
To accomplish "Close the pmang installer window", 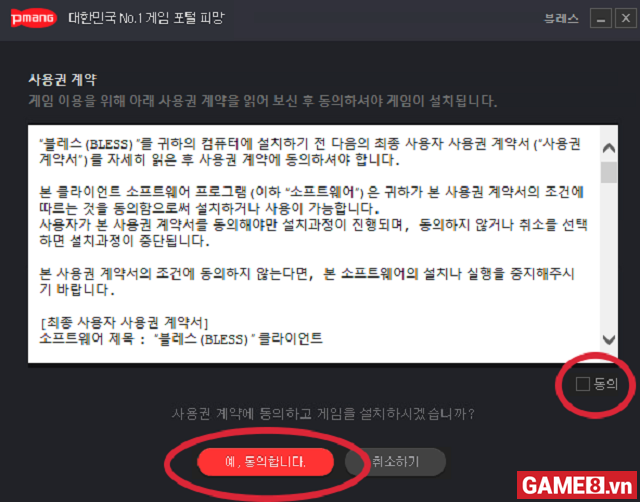I will click(x=626, y=18).
